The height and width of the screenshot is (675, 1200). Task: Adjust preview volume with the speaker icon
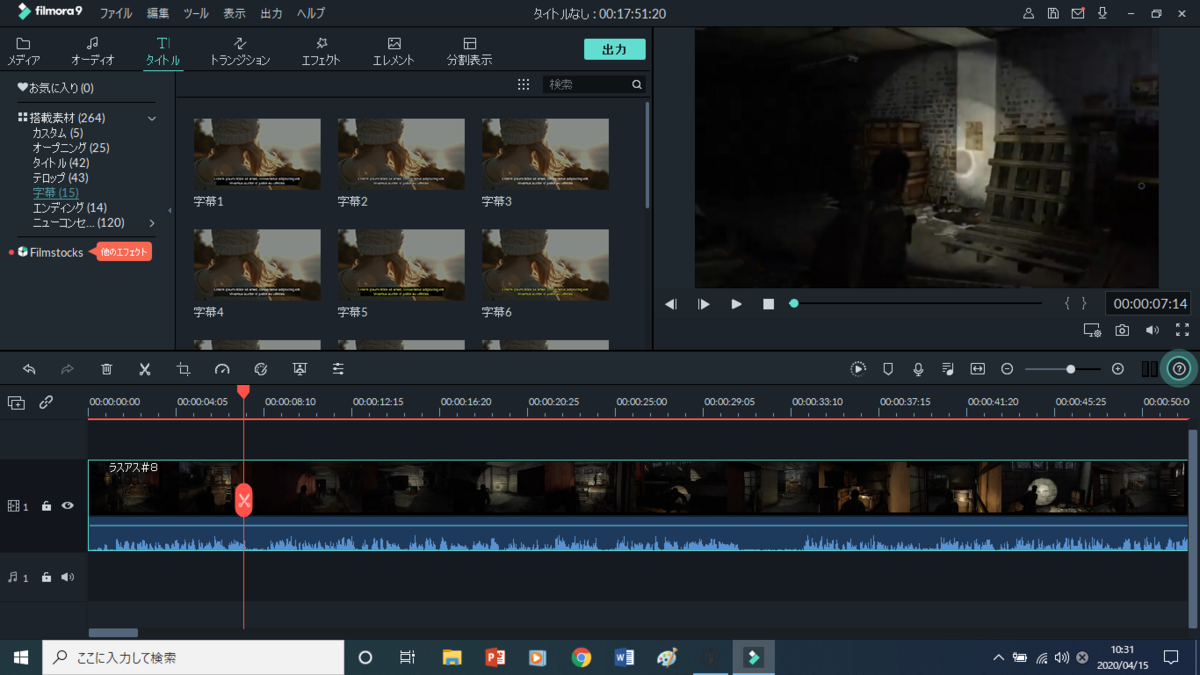pyautogui.click(x=1152, y=330)
